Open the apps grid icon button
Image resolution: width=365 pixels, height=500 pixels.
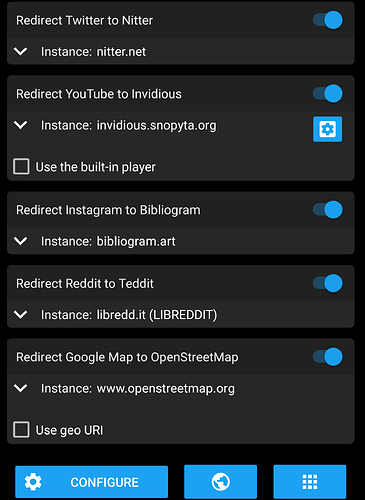click(x=310, y=482)
